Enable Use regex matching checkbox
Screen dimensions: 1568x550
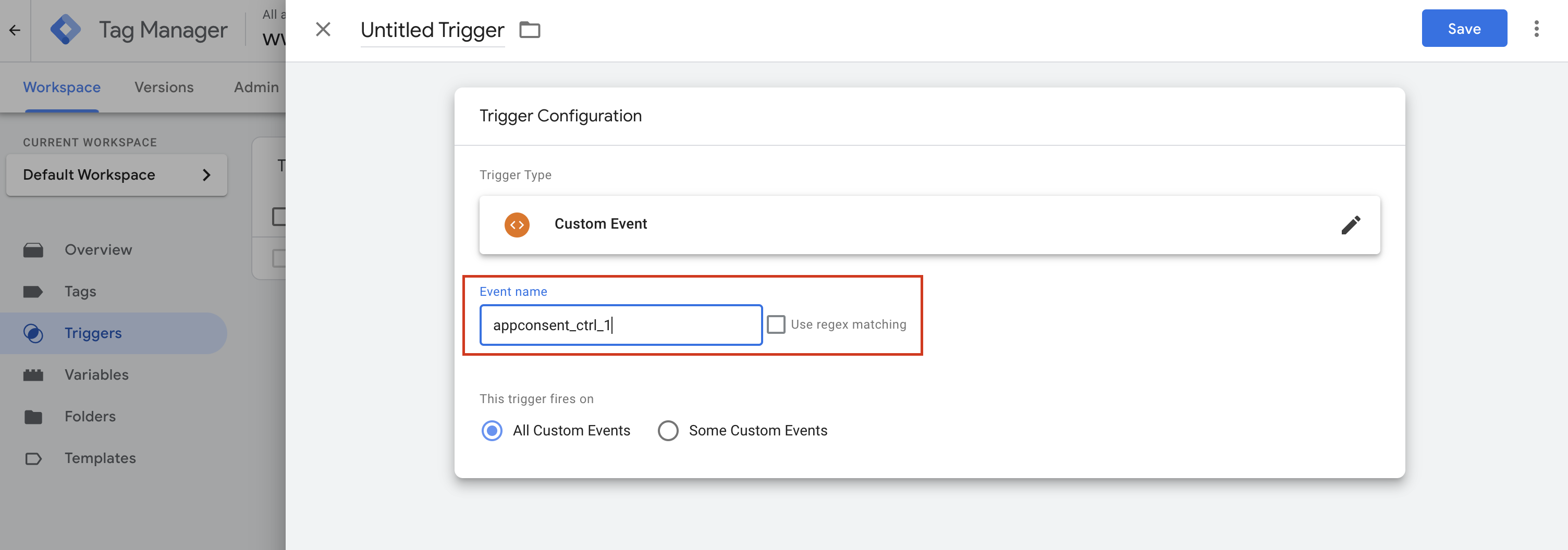coord(776,324)
